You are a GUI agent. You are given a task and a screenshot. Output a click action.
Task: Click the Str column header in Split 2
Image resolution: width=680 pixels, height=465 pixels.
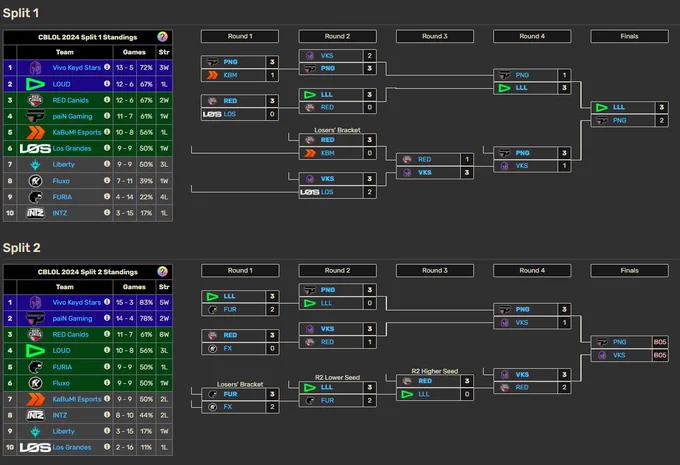164,287
